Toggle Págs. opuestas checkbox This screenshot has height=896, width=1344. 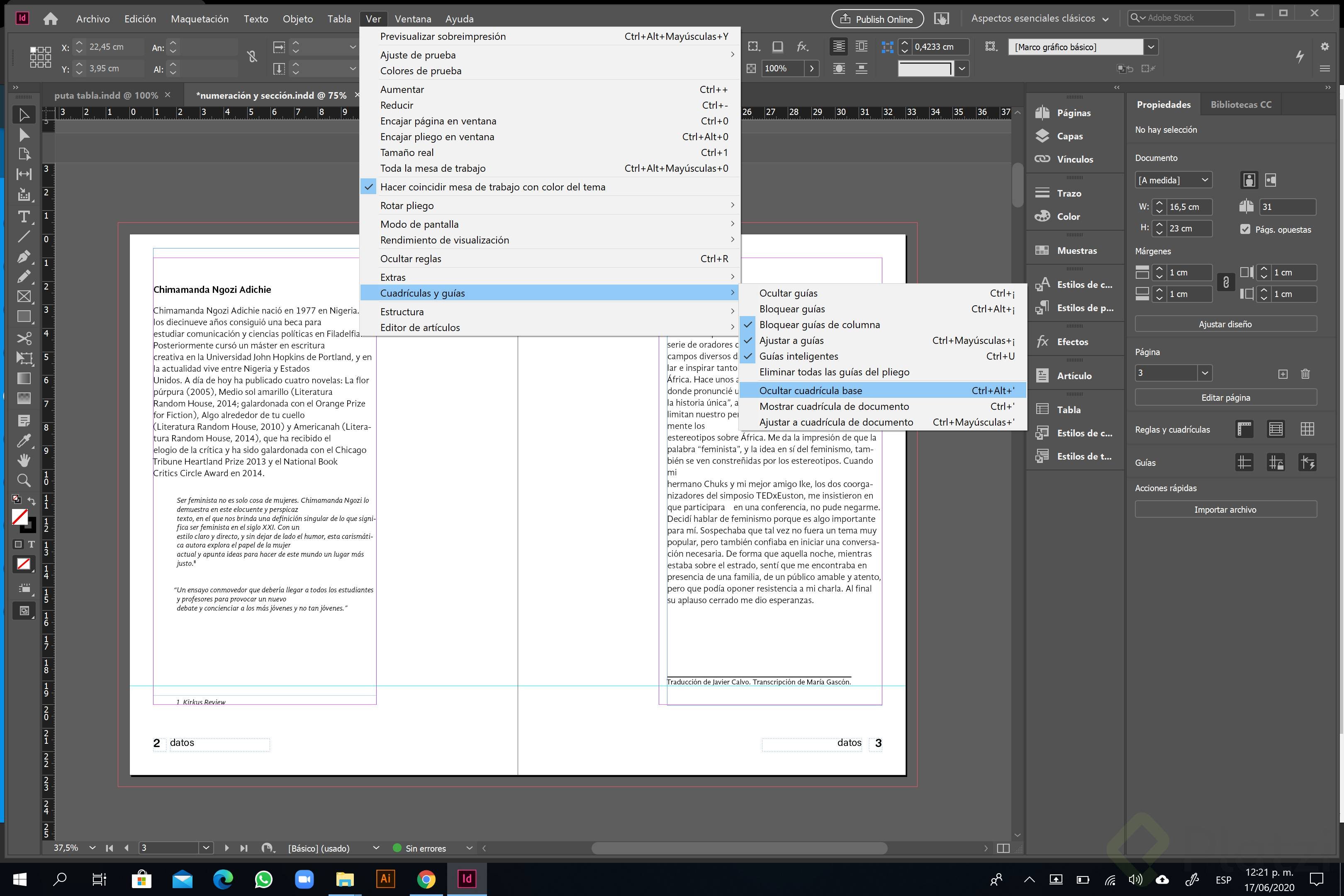[x=1245, y=229]
